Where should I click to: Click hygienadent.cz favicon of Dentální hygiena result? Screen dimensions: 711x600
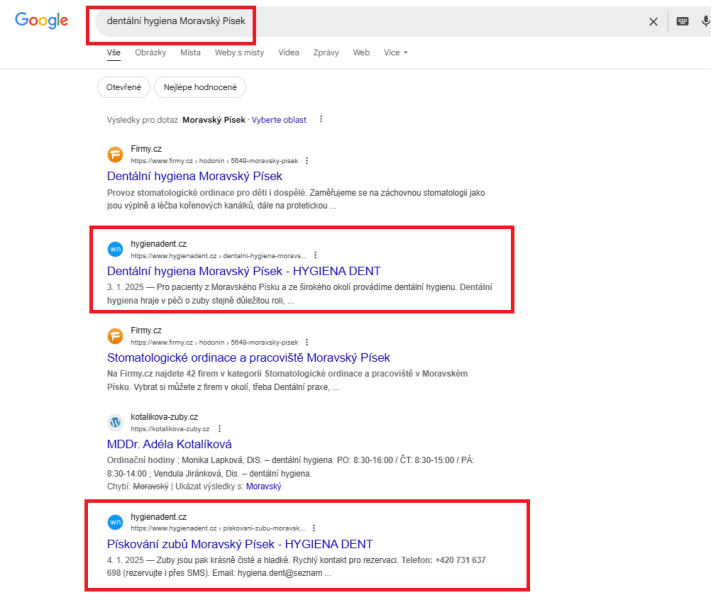point(115,249)
